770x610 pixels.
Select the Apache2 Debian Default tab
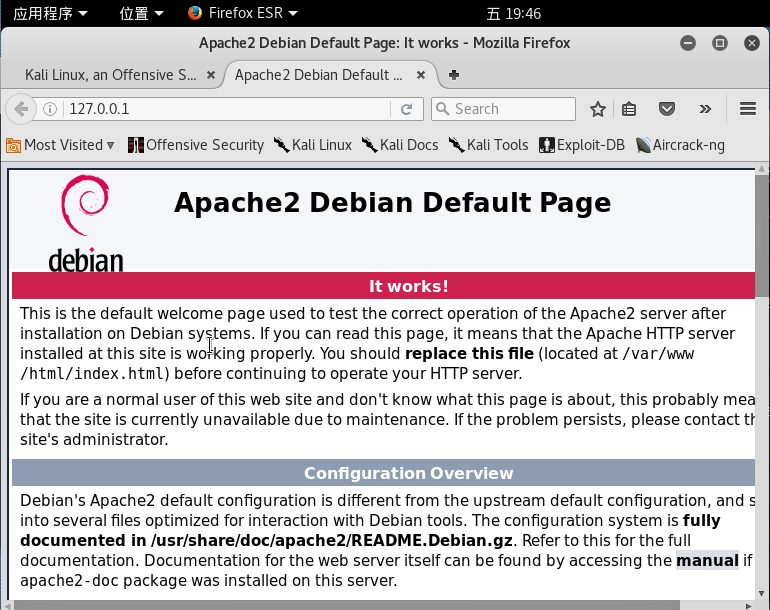point(318,75)
